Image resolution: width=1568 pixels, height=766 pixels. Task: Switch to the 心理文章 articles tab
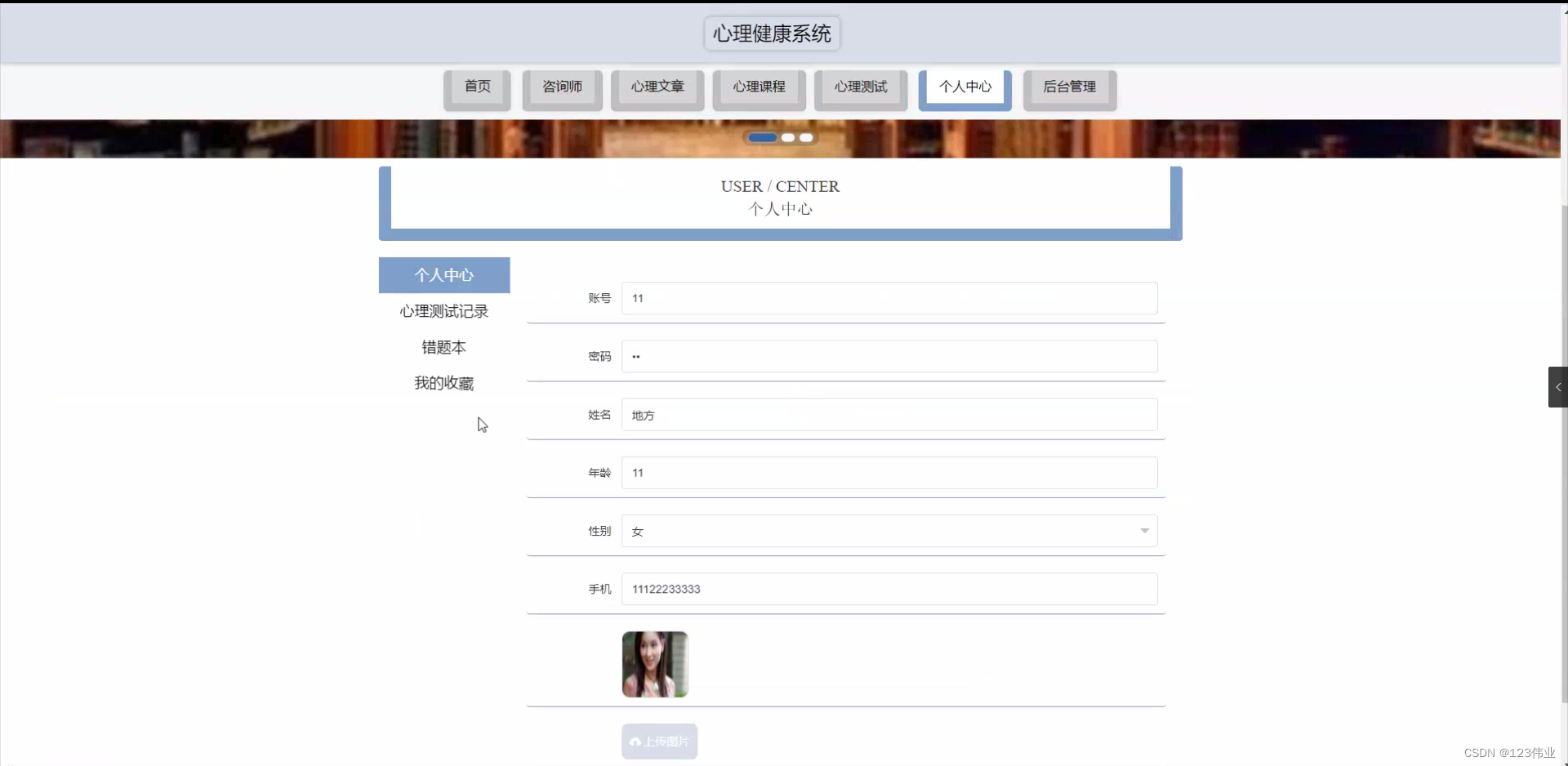pos(657,86)
